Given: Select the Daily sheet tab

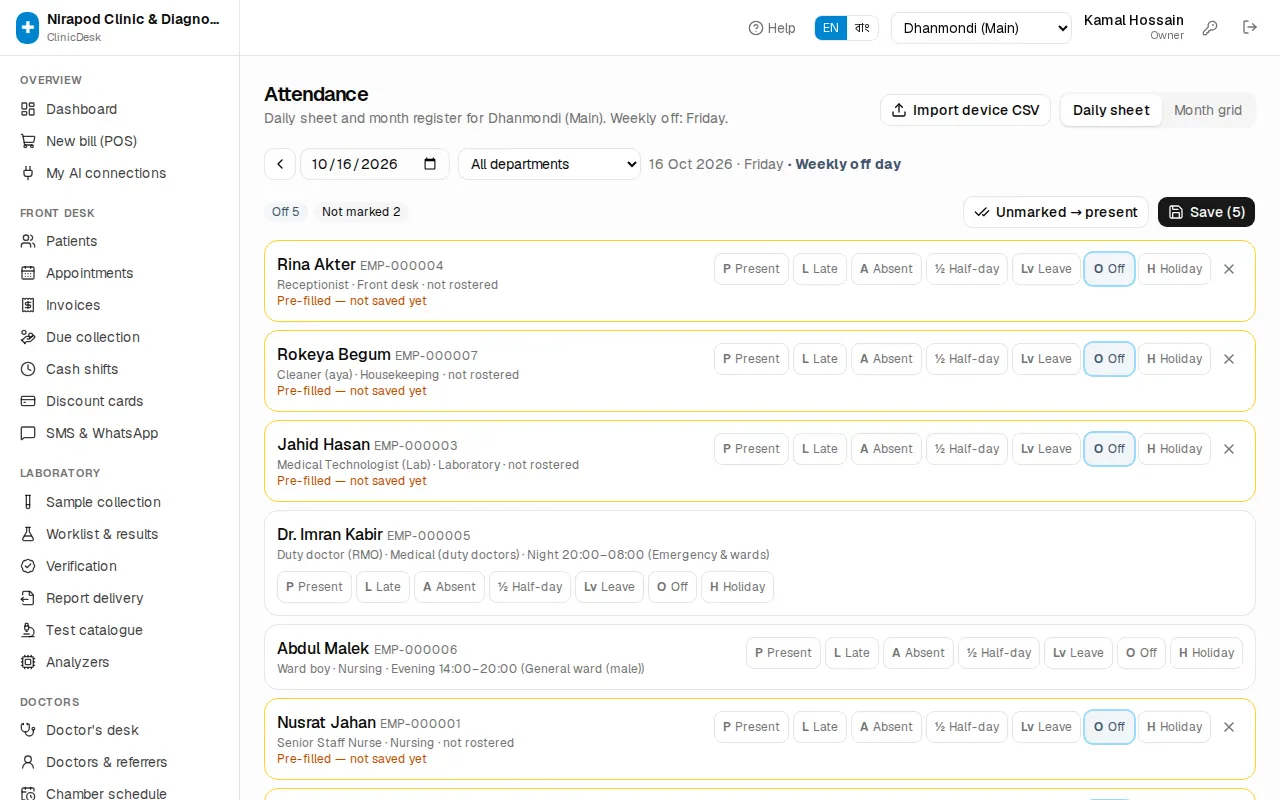Looking at the screenshot, I should tap(1111, 110).
